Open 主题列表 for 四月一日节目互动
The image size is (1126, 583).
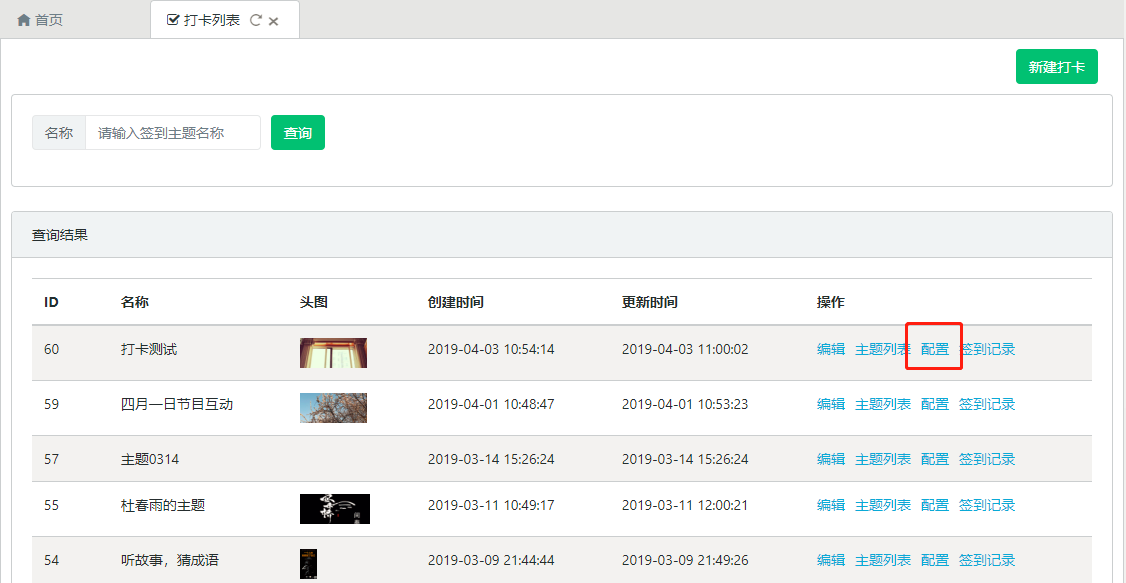coord(882,404)
